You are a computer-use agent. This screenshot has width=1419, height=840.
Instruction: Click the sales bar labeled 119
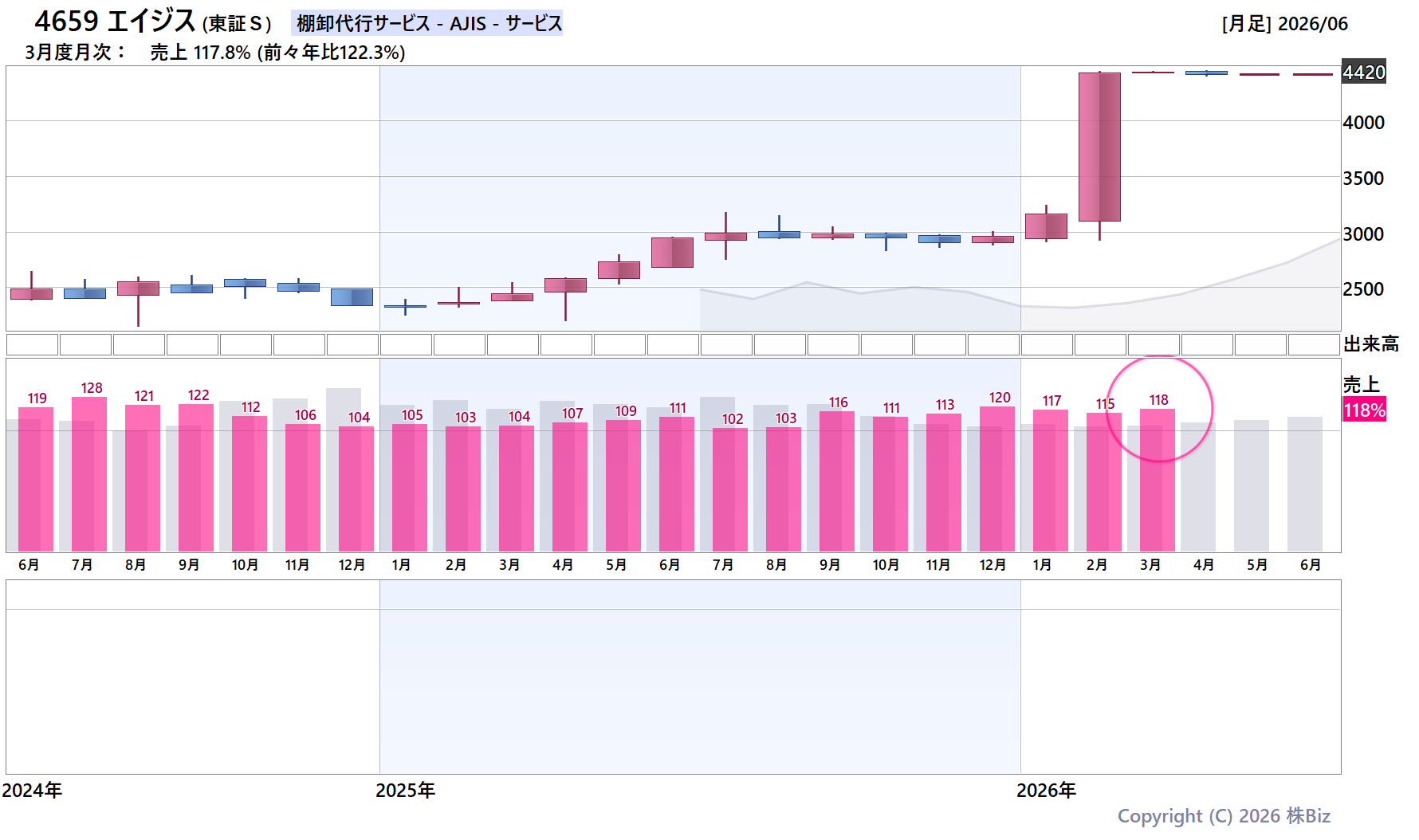click(36, 479)
